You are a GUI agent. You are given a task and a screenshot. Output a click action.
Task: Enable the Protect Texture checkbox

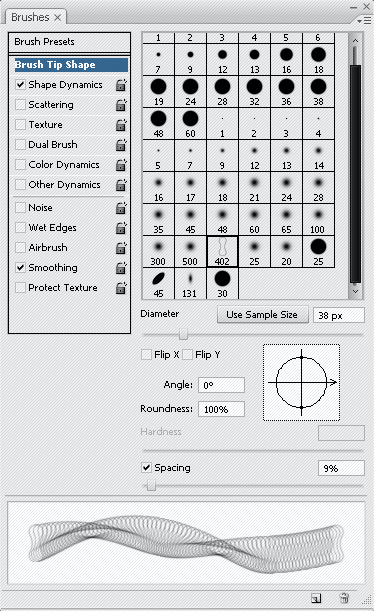coord(20,288)
